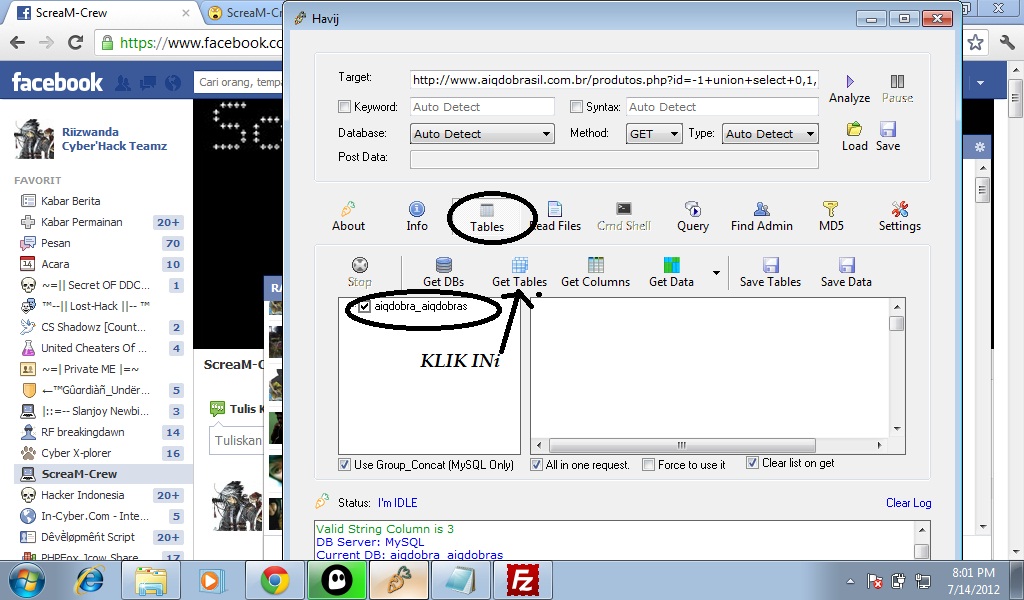Click the Chrome bookmark star

[x=975, y=43]
